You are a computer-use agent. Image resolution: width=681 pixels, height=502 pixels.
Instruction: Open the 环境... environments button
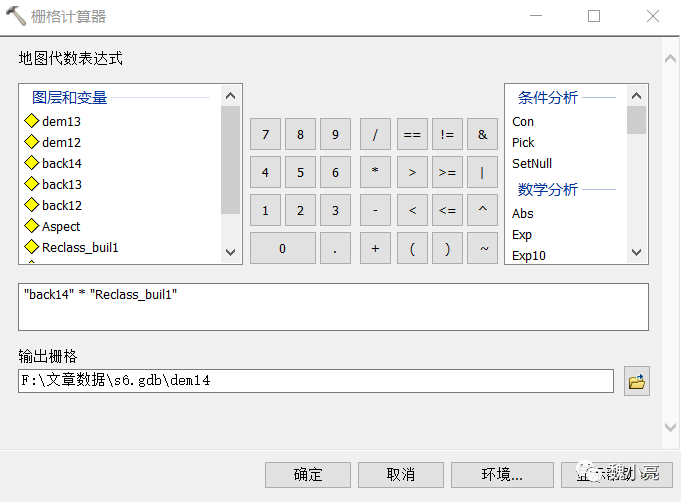pos(502,475)
